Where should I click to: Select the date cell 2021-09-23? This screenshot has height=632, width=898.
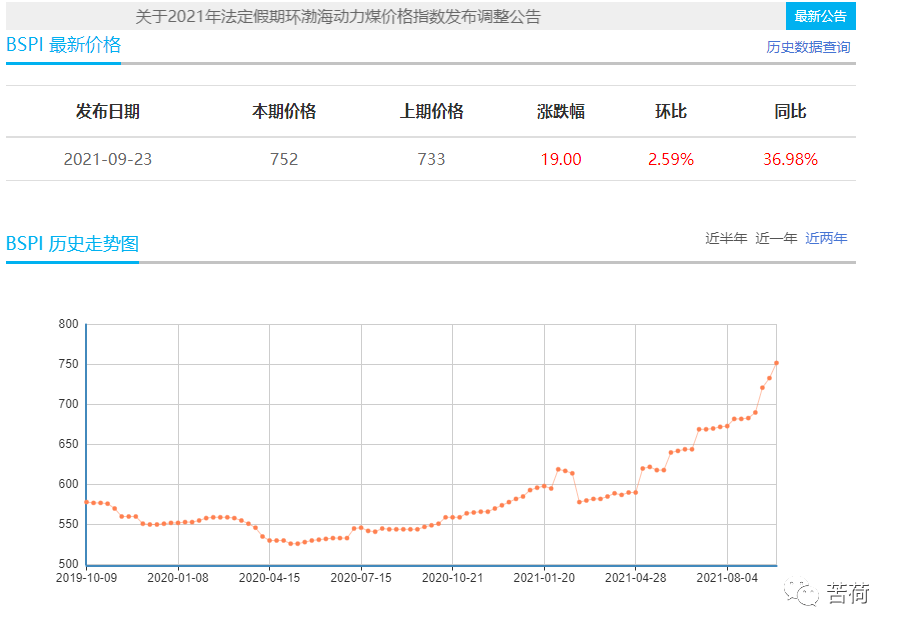click(x=108, y=159)
